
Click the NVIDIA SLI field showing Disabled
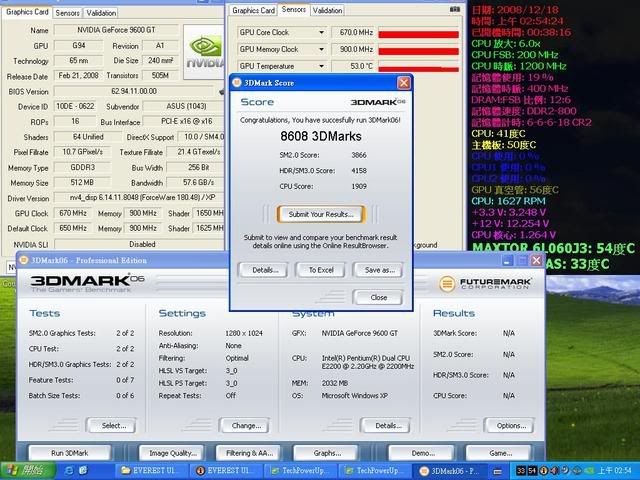[139, 244]
